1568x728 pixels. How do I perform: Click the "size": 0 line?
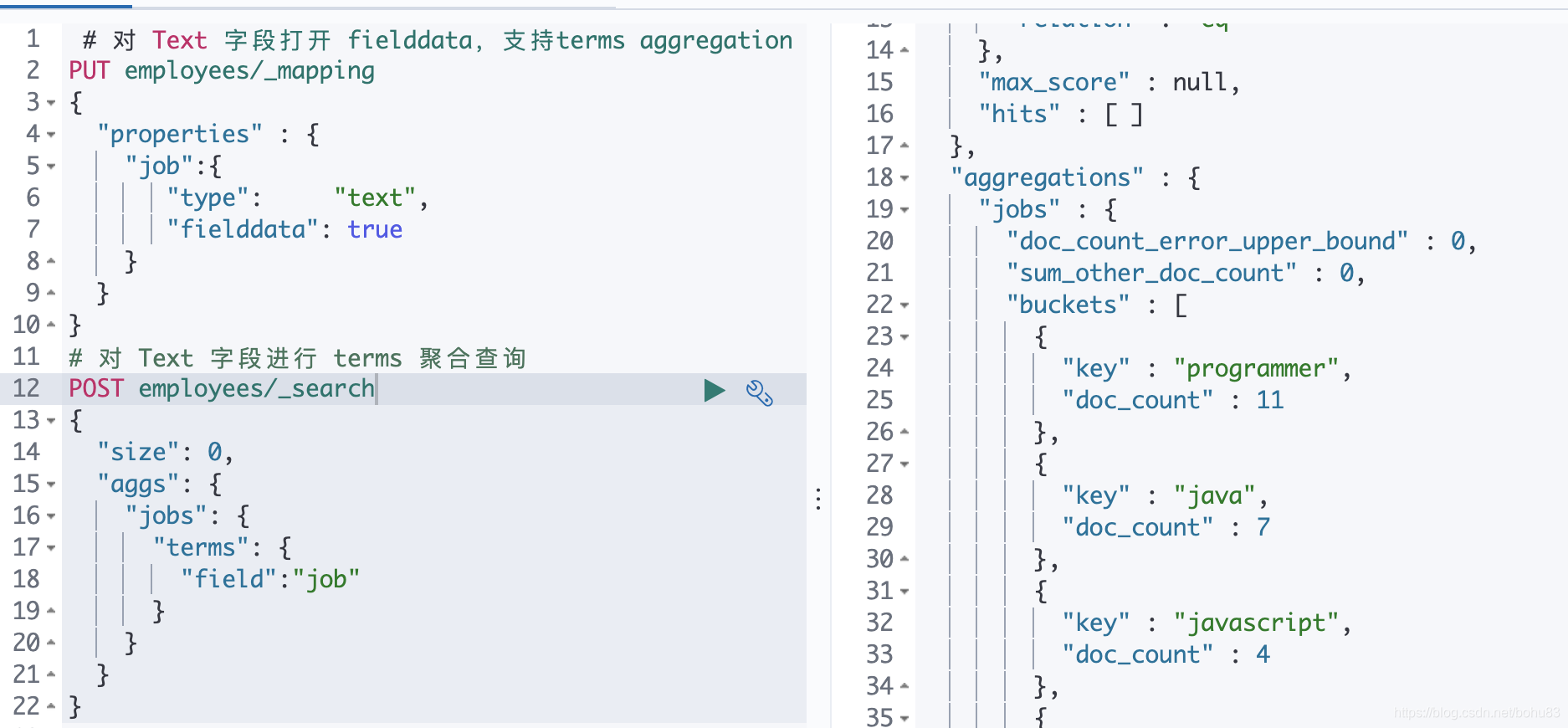pyautogui.click(x=165, y=453)
